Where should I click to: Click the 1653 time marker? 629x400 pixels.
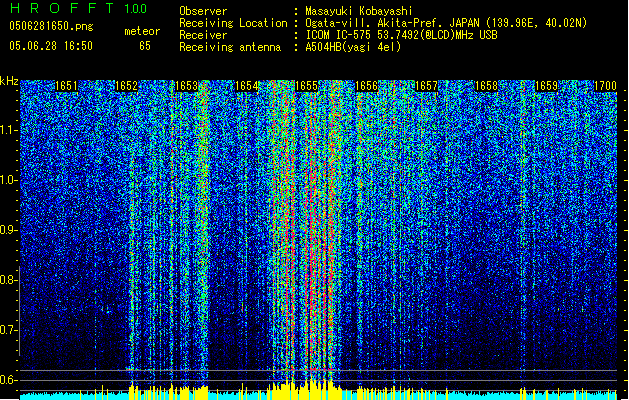pos(187,86)
